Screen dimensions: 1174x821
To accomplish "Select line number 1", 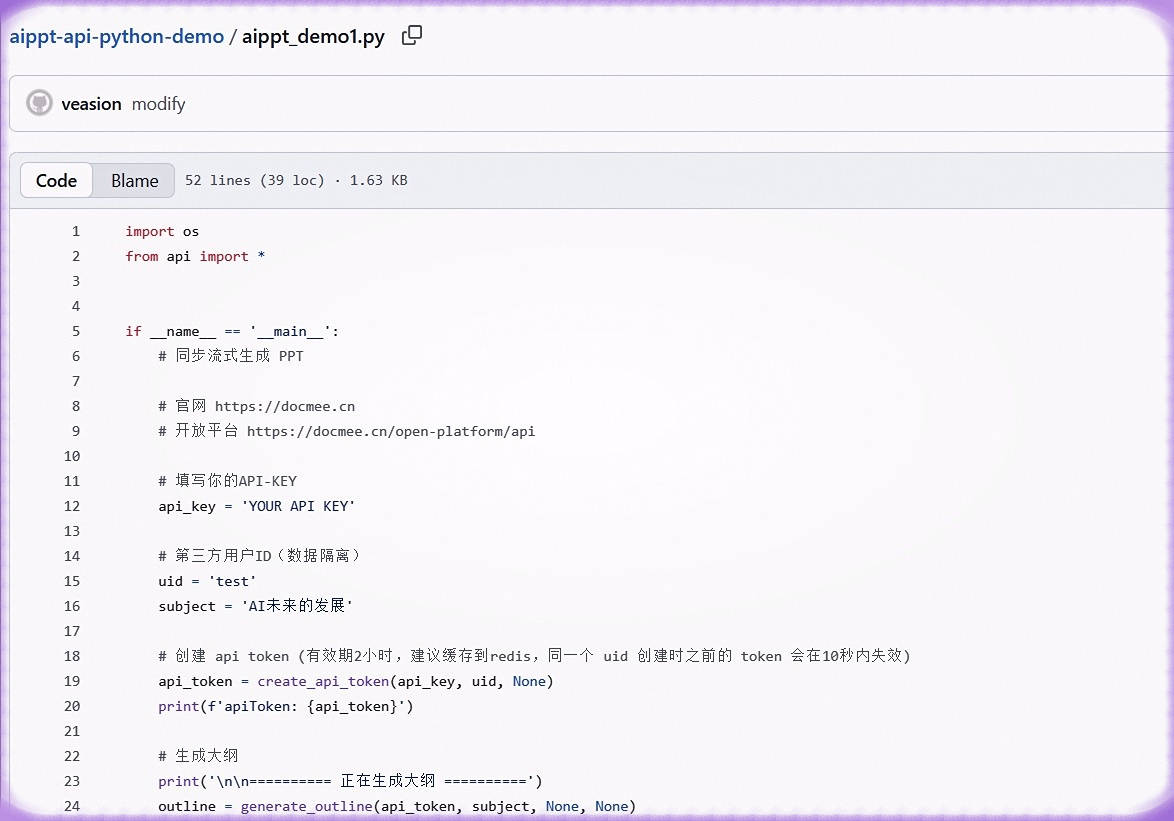I will 76,231.
